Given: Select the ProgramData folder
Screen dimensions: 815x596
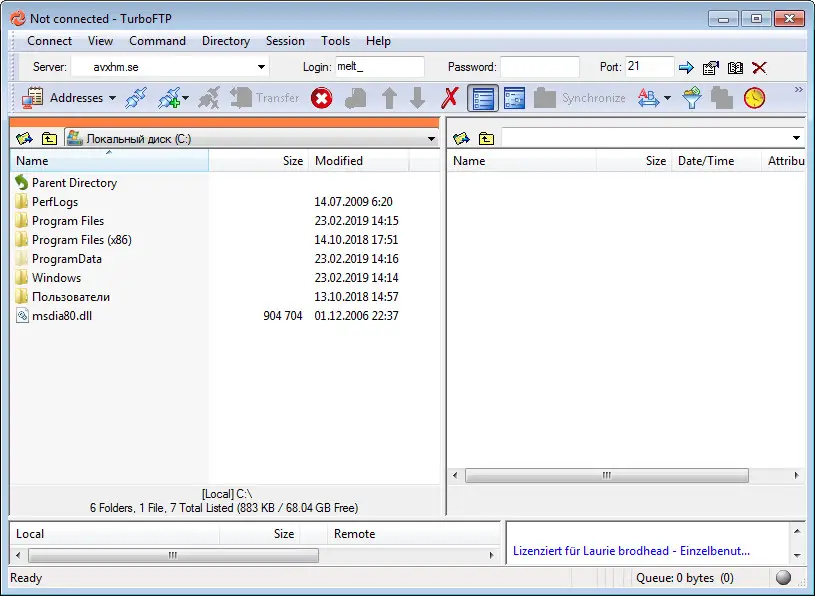Looking at the screenshot, I should [x=67, y=259].
